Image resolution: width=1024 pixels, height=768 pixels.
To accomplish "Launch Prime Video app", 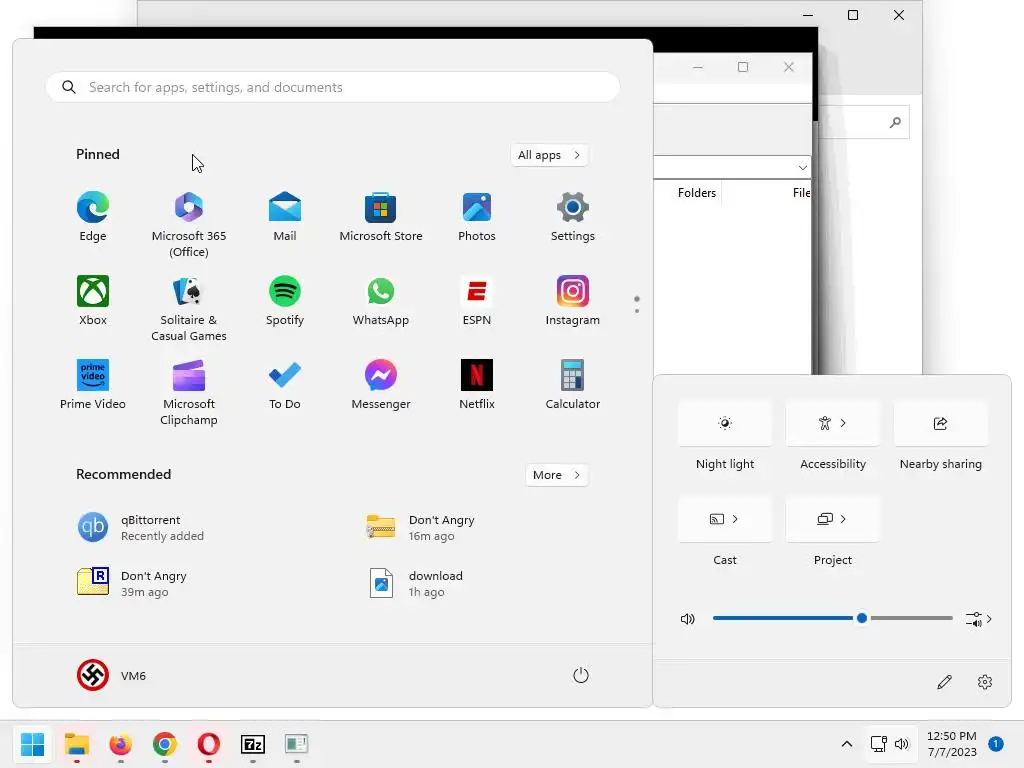I will click(93, 385).
